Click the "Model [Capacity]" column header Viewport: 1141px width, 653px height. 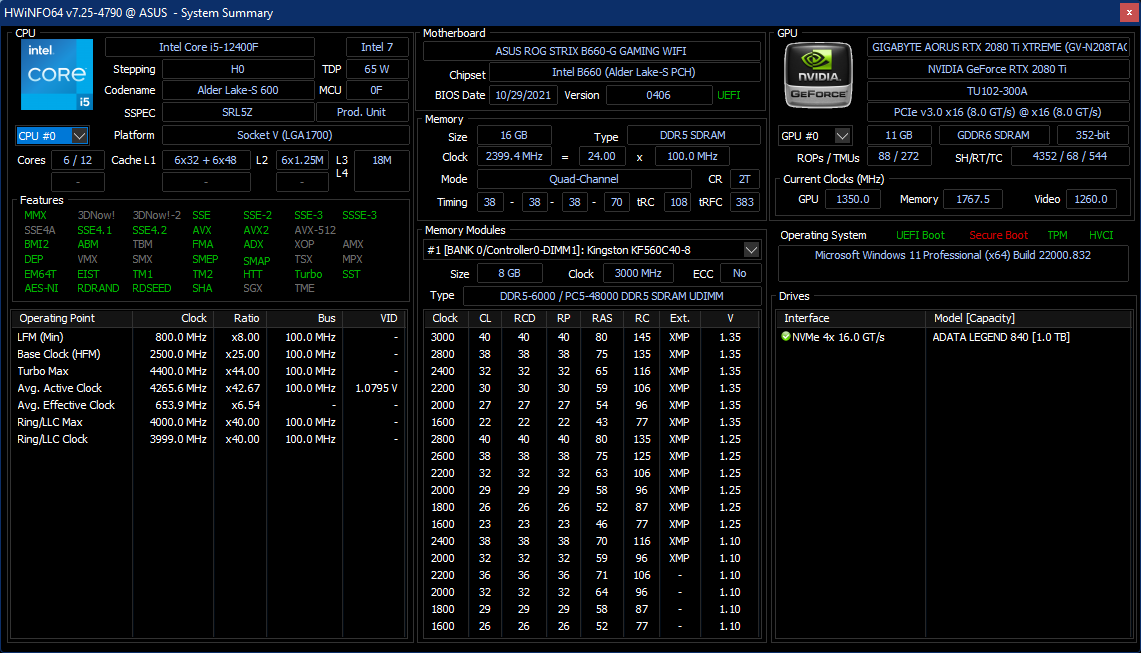pos(1029,318)
